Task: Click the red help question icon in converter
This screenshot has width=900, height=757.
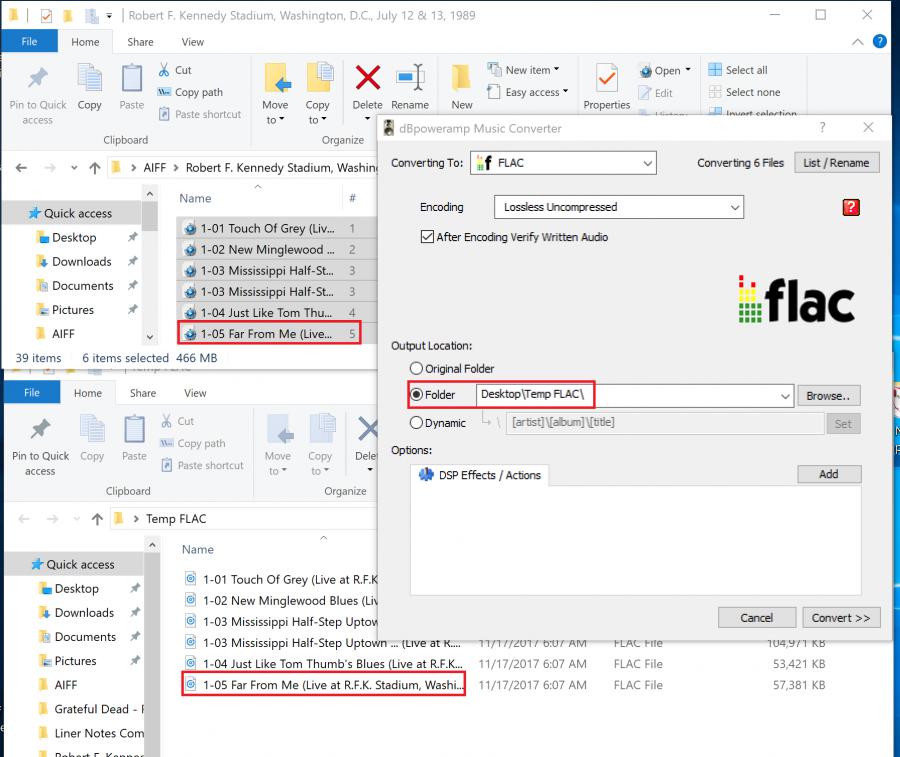Action: pos(851,207)
